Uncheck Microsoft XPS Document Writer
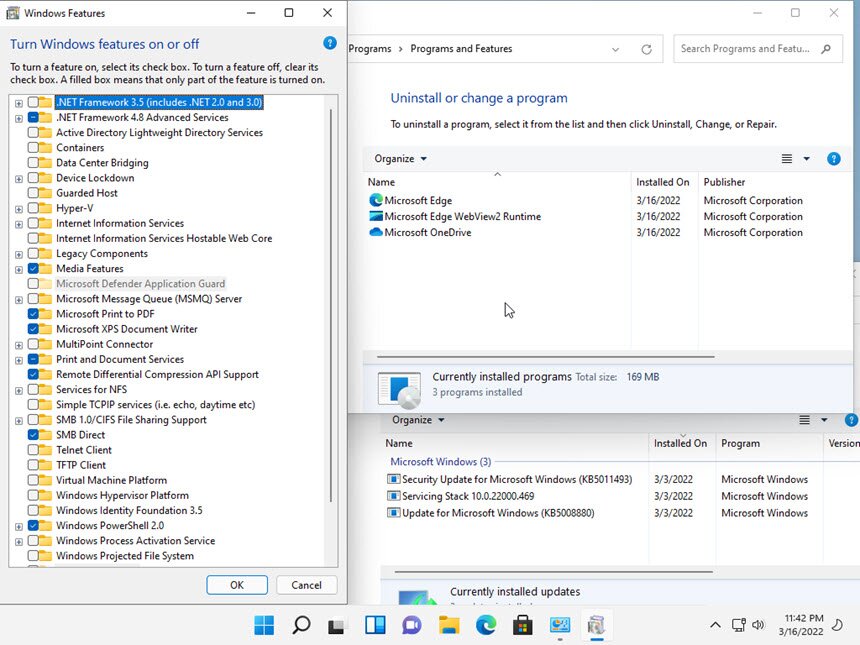This screenshot has height=645, width=860. [33, 329]
